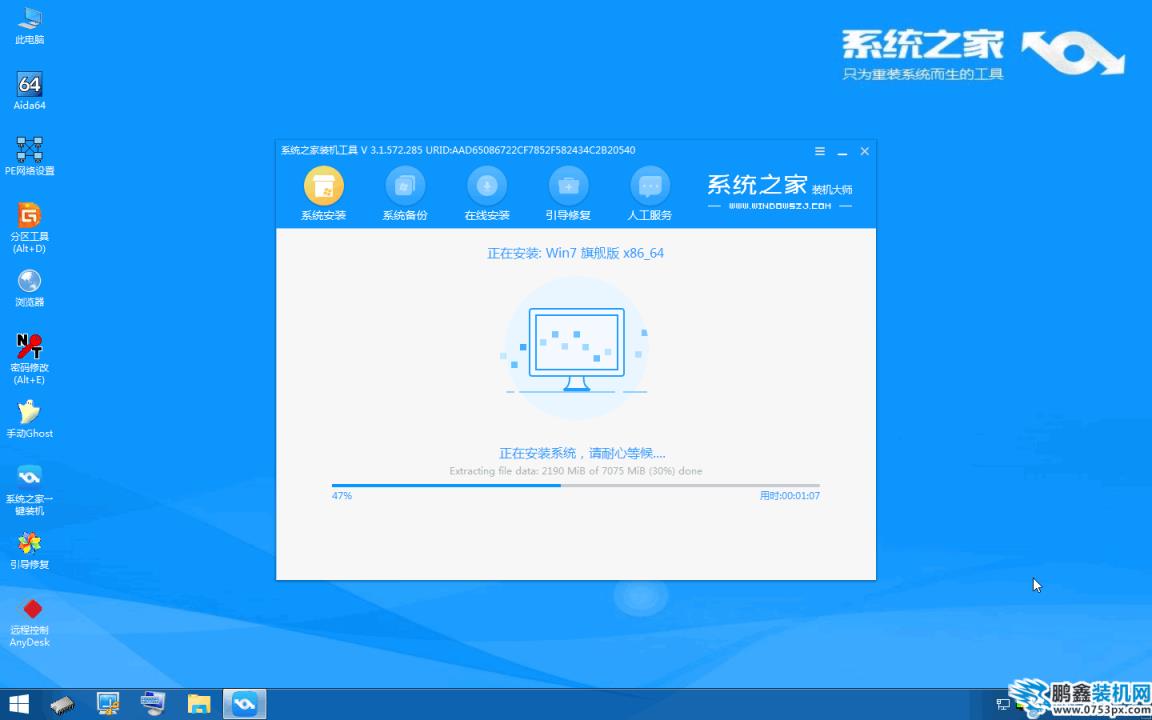Open the 在线安装 tab

tap(486, 194)
